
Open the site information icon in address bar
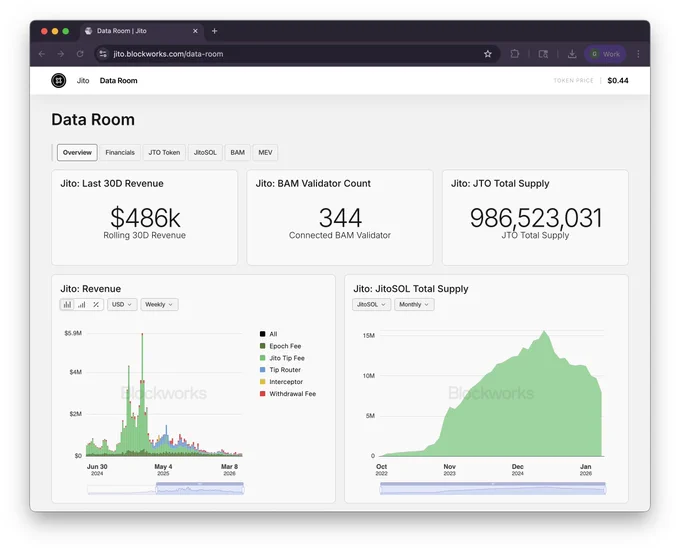(x=103, y=54)
